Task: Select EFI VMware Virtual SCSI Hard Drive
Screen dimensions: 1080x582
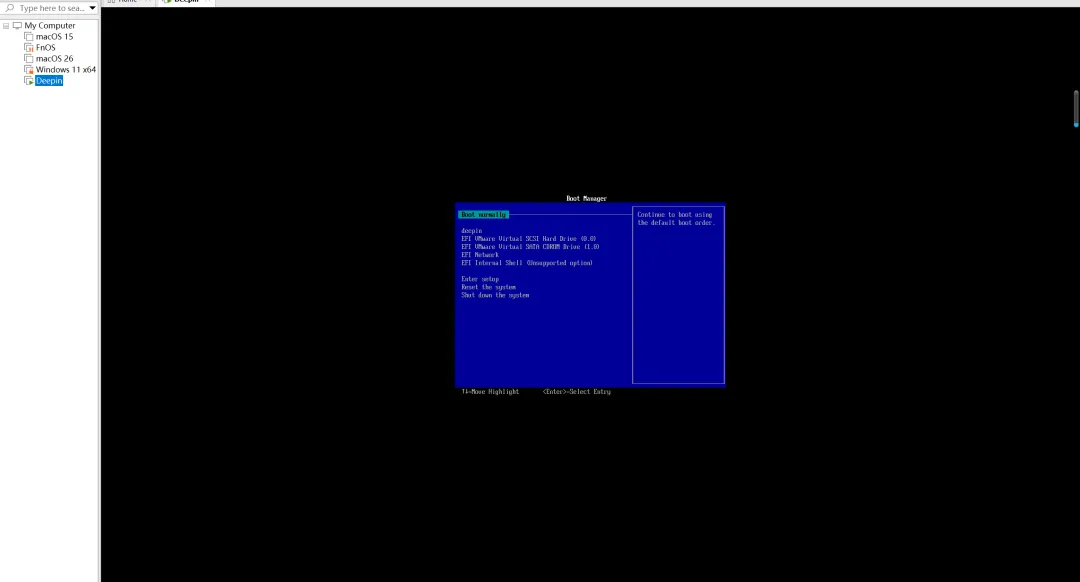Action: (x=528, y=239)
